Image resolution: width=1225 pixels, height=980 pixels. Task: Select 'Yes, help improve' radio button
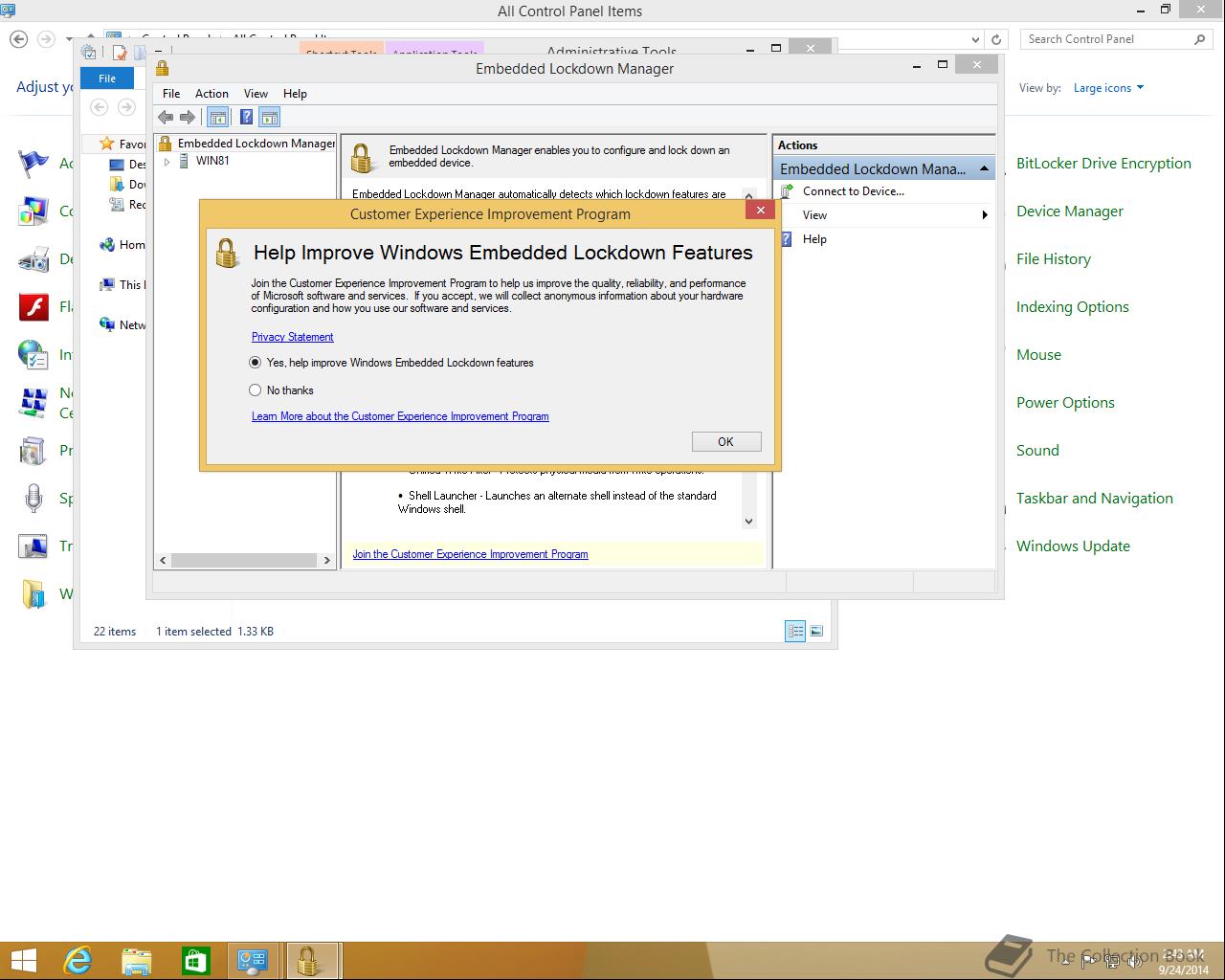pos(255,363)
